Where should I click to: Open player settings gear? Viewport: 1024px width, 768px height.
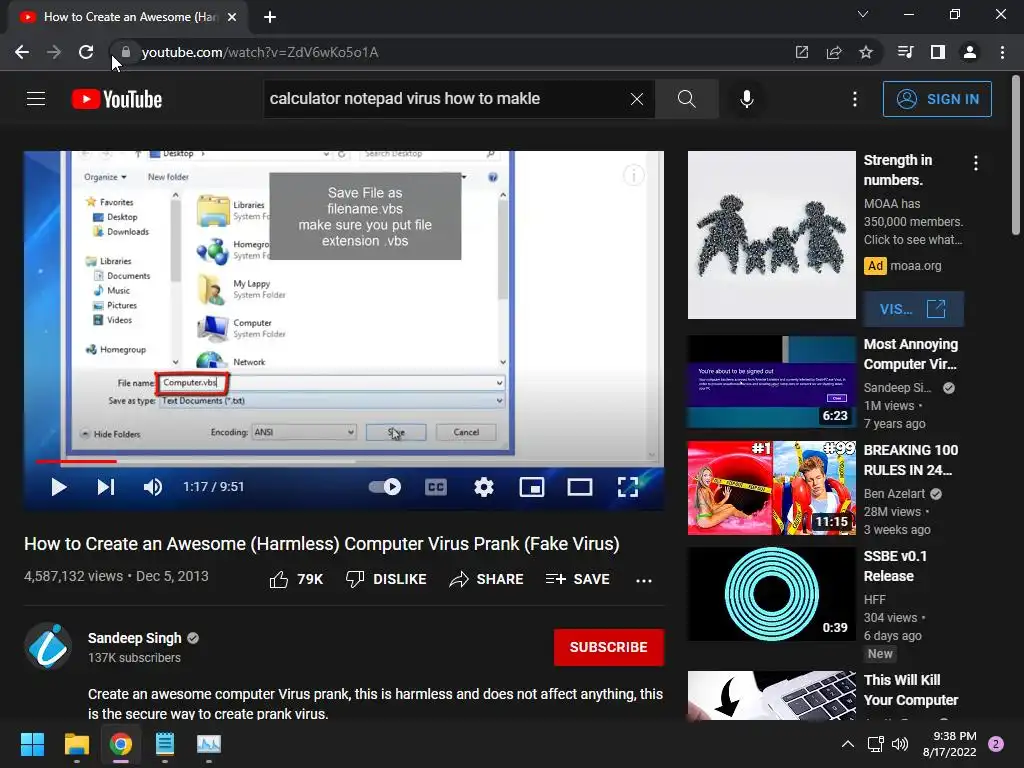(484, 487)
